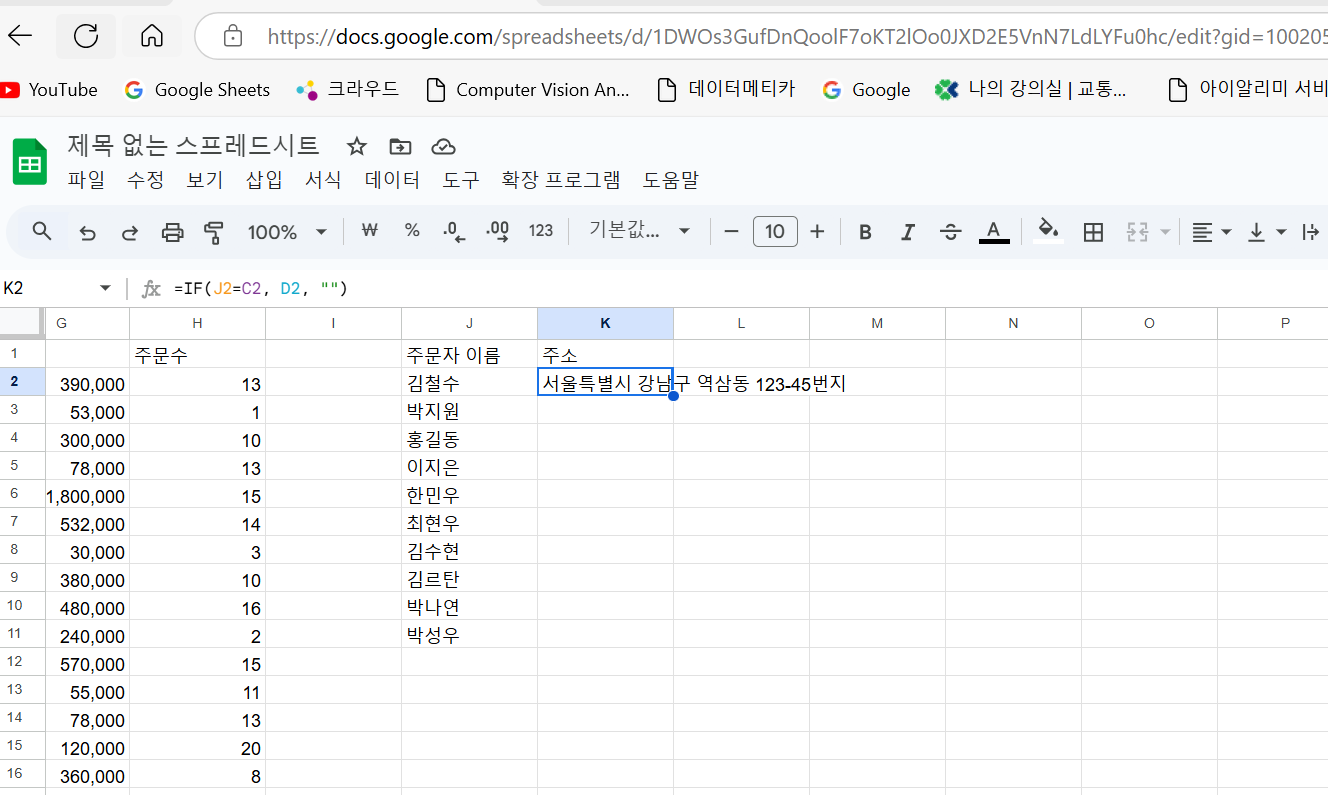
Task: Click the merge cells button
Action: point(1137,232)
